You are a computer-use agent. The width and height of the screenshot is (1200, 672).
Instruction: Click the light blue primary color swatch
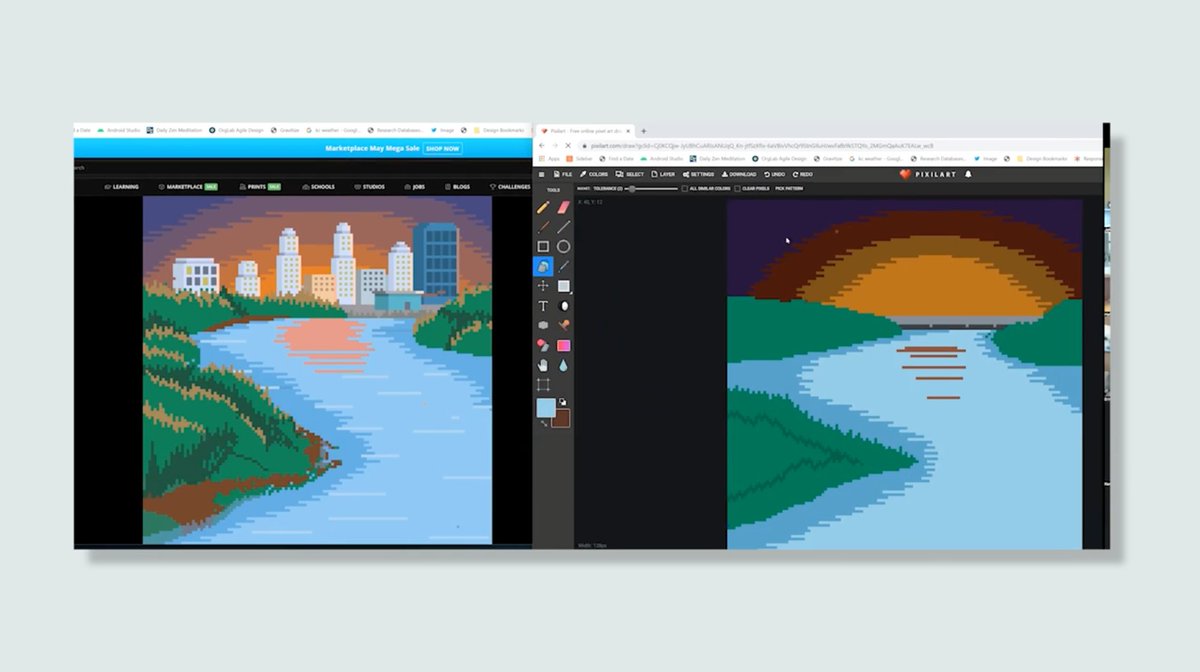[x=544, y=406]
